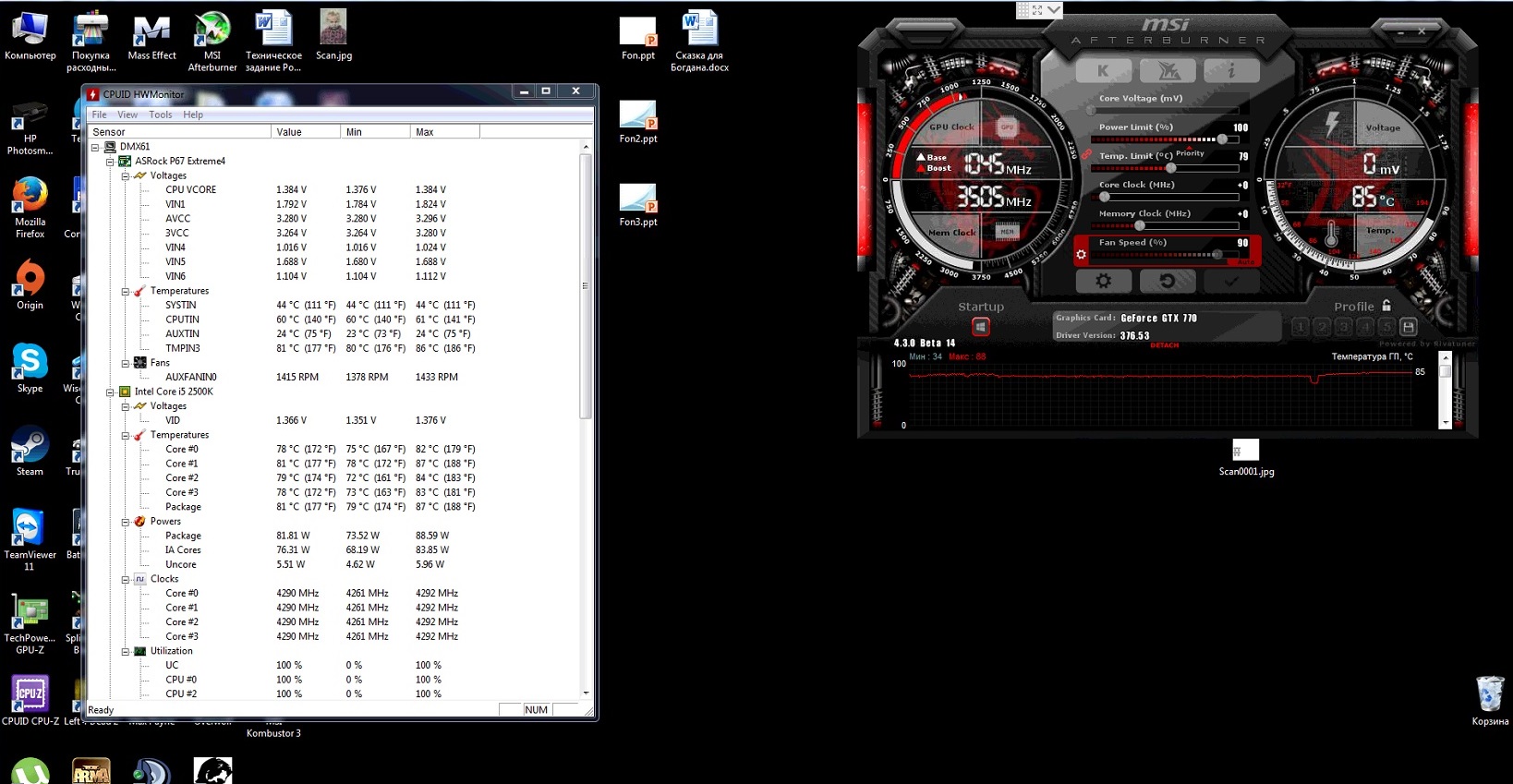Select the CPUID CPU-Z desktop shortcut

pos(30,701)
